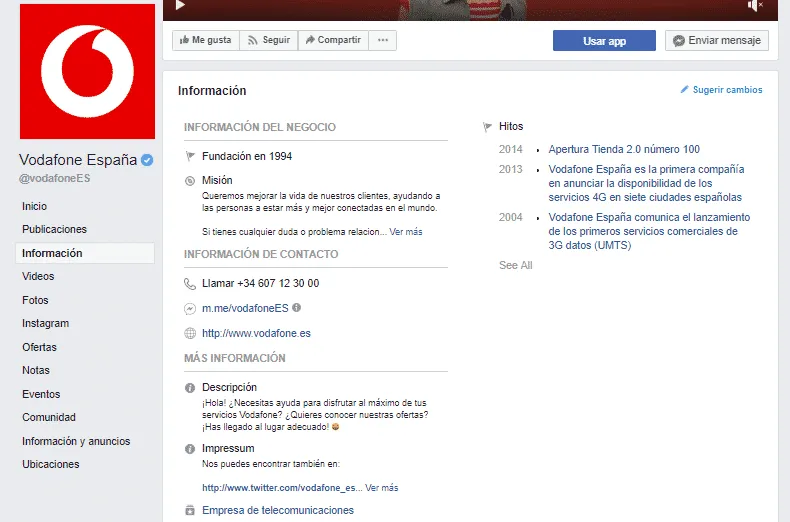Click the Misión target icon

(190, 181)
